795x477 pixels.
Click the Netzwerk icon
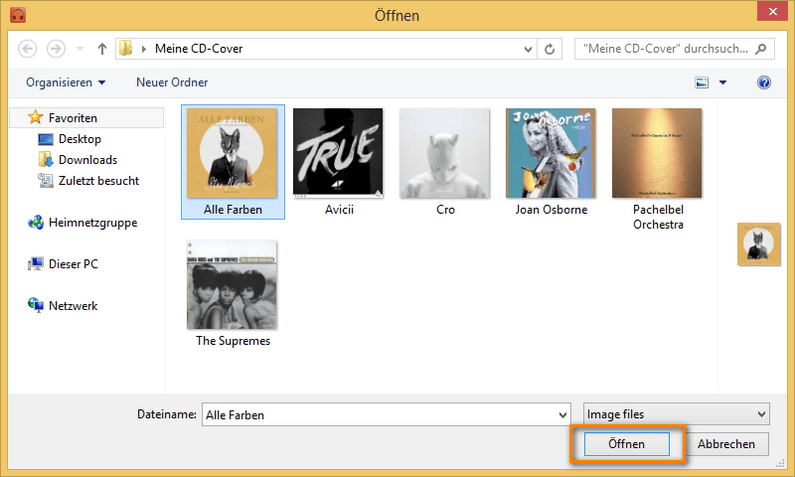click(35, 305)
